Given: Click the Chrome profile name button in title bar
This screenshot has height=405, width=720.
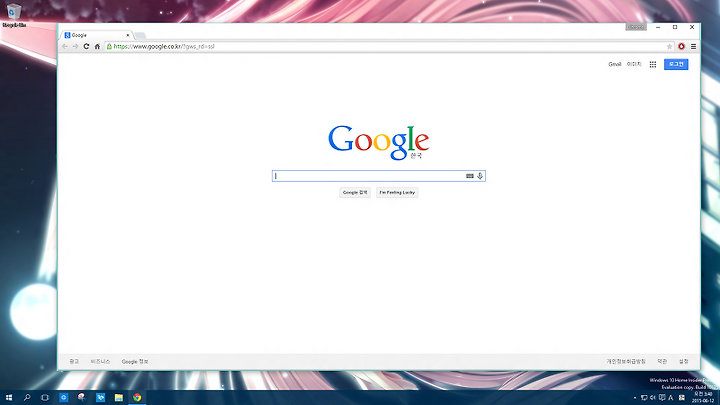Looking at the screenshot, I should [636, 27].
